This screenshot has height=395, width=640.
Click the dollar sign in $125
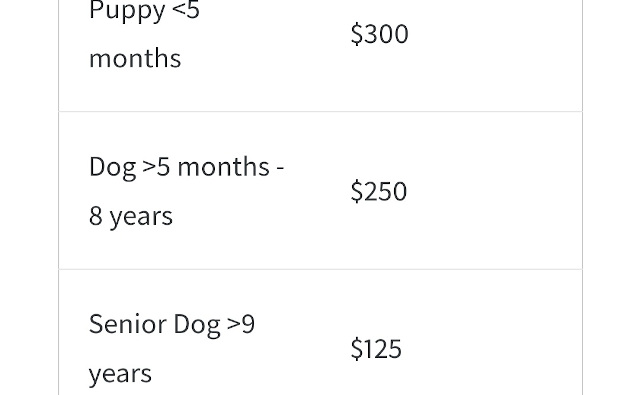356,348
